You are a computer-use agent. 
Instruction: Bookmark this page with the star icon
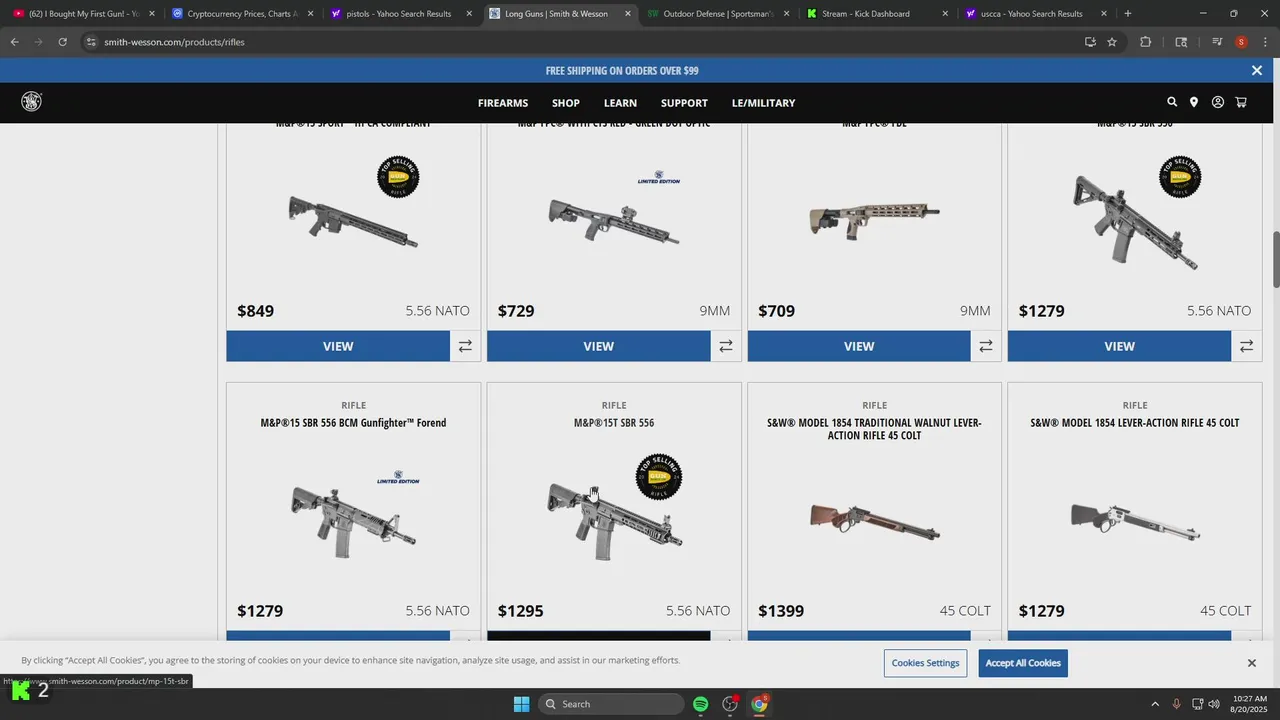pos(1112,42)
